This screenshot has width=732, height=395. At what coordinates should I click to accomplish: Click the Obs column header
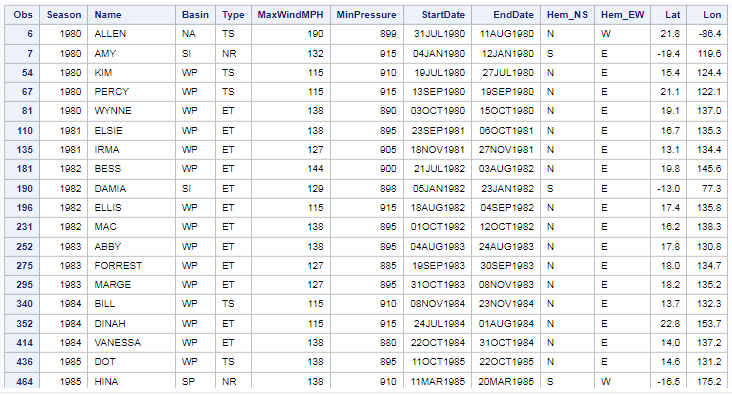(x=22, y=15)
